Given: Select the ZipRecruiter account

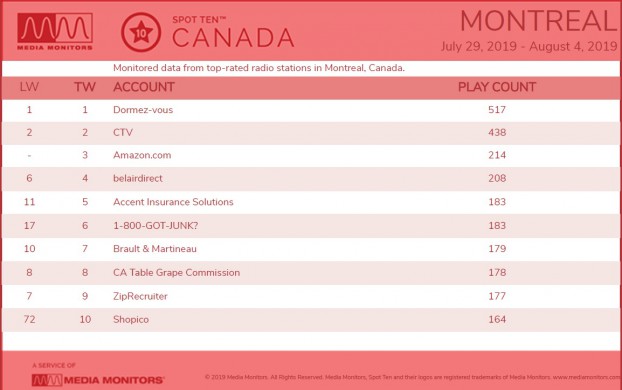Looking at the screenshot, I should 140,296.
